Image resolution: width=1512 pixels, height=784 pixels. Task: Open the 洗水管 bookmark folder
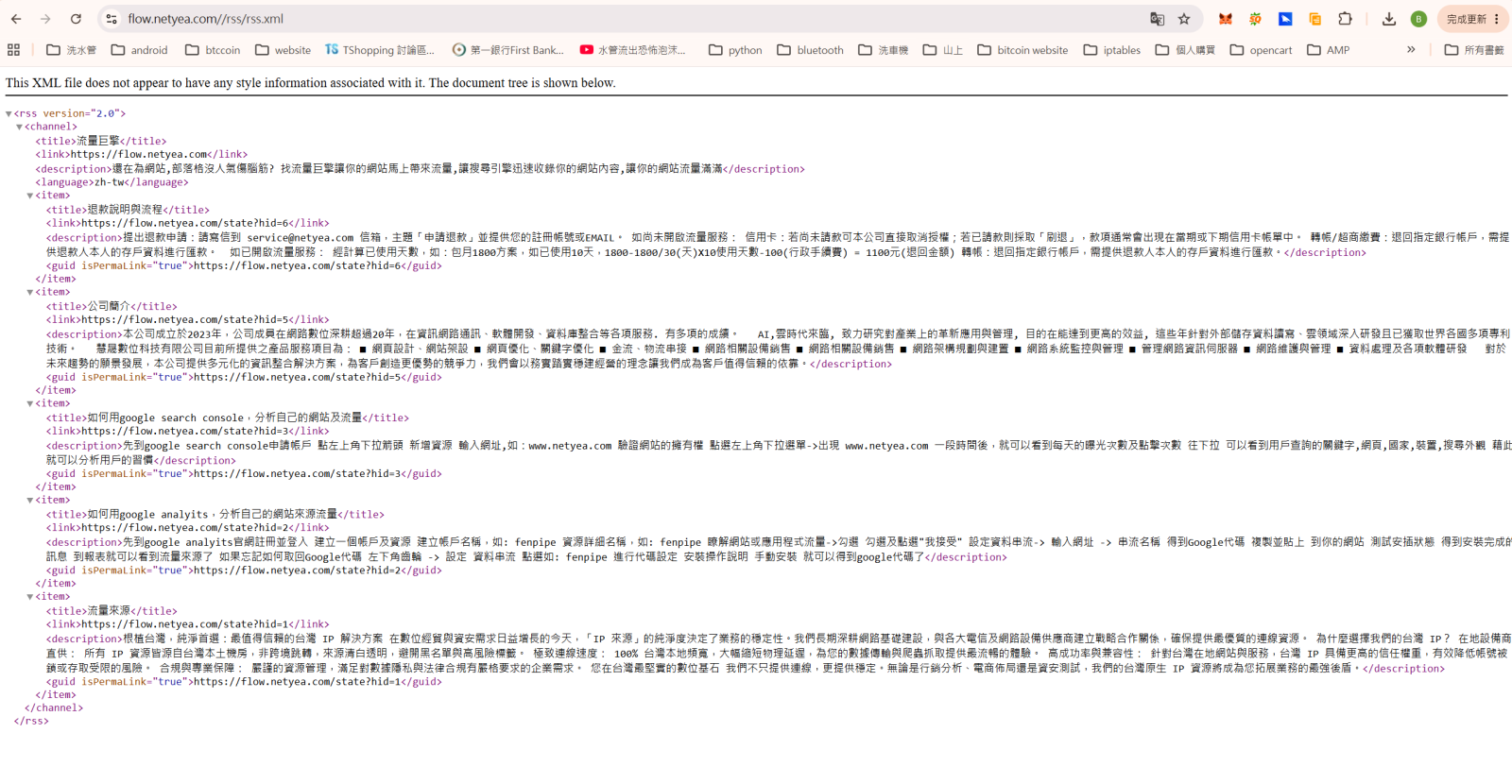tap(72, 50)
